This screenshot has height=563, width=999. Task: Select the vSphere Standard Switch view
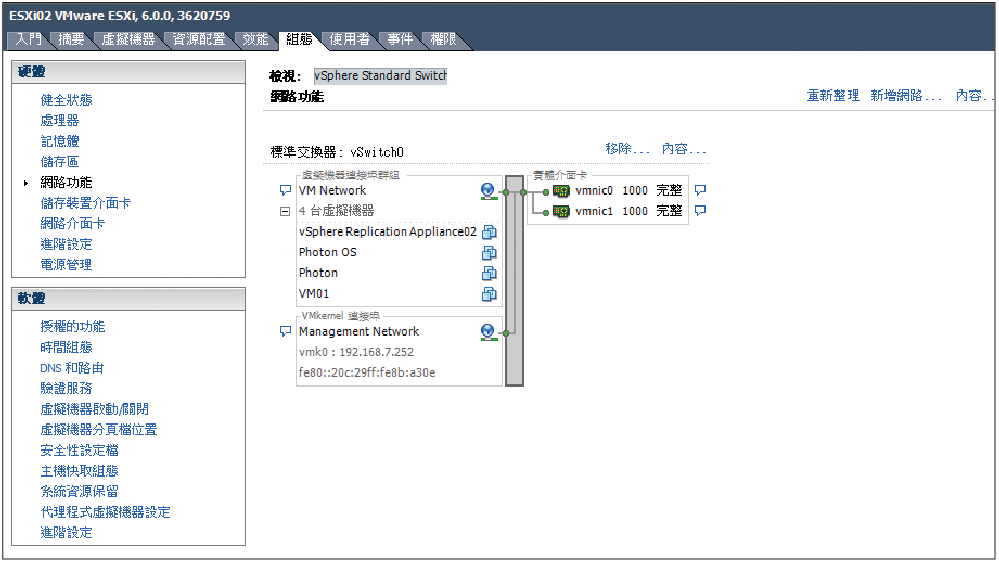point(380,76)
